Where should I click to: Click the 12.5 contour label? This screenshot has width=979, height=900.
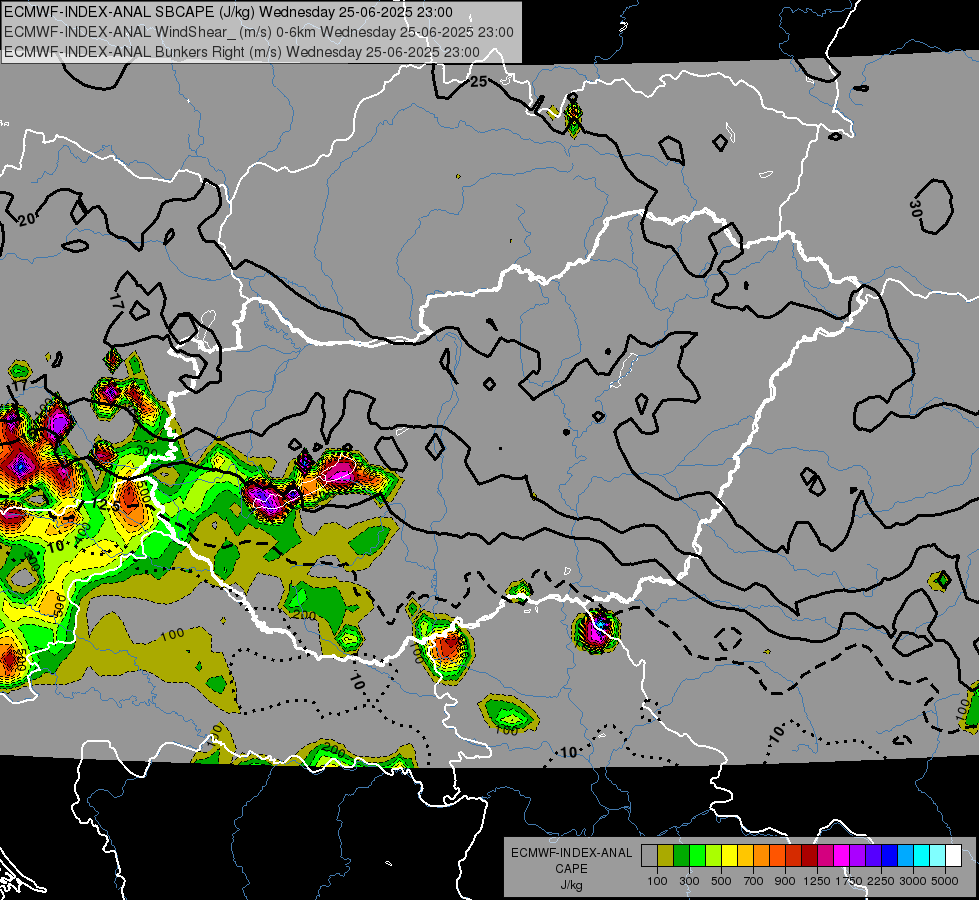[x=107, y=503]
